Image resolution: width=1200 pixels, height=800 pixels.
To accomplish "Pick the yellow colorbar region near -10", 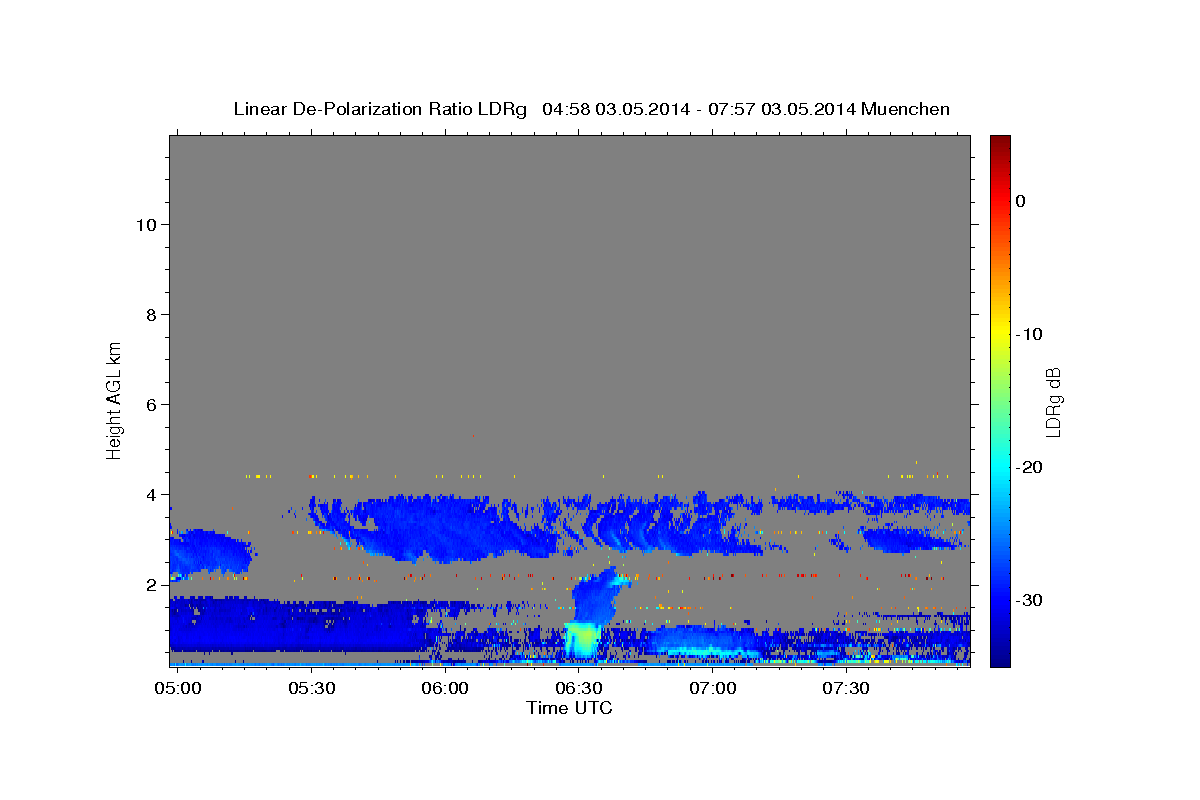I will tap(1000, 334).
